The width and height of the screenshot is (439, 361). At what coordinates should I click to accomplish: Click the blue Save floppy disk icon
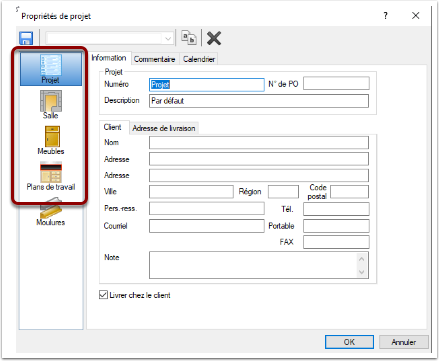point(26,38)
